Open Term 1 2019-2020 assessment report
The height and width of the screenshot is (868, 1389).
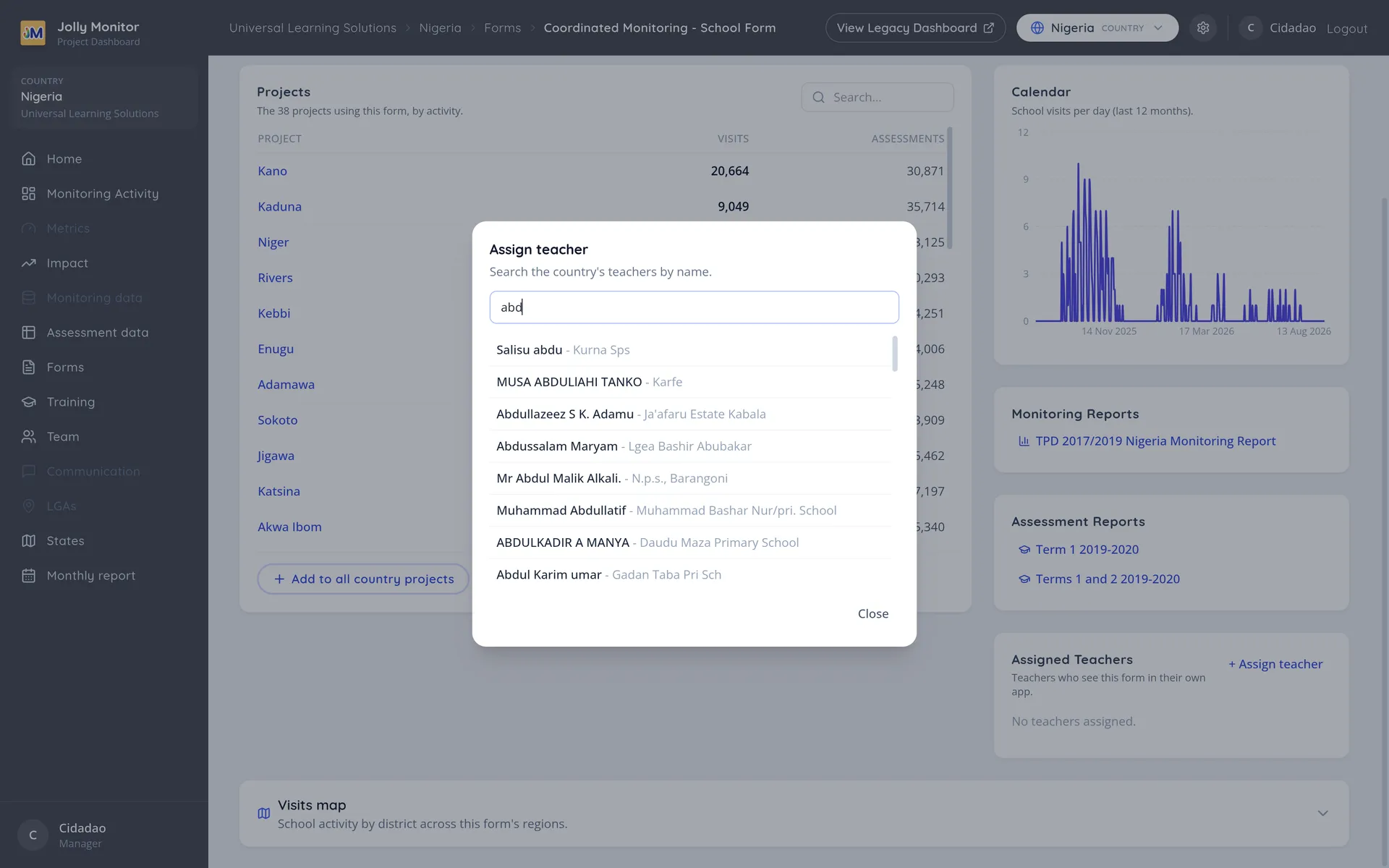pos(1087,550)
